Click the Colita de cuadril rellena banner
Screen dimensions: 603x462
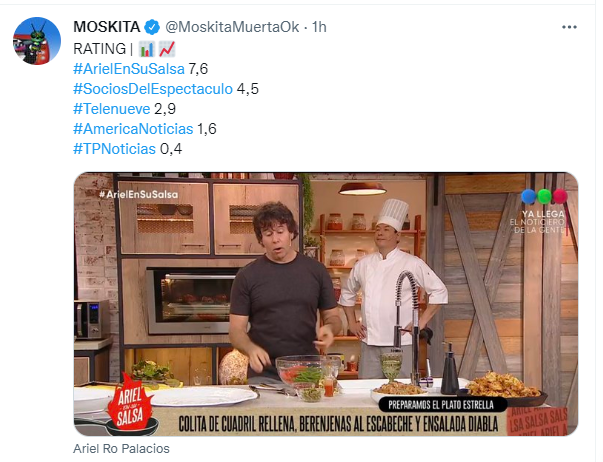pyautogui.click(x=338, y=424)
